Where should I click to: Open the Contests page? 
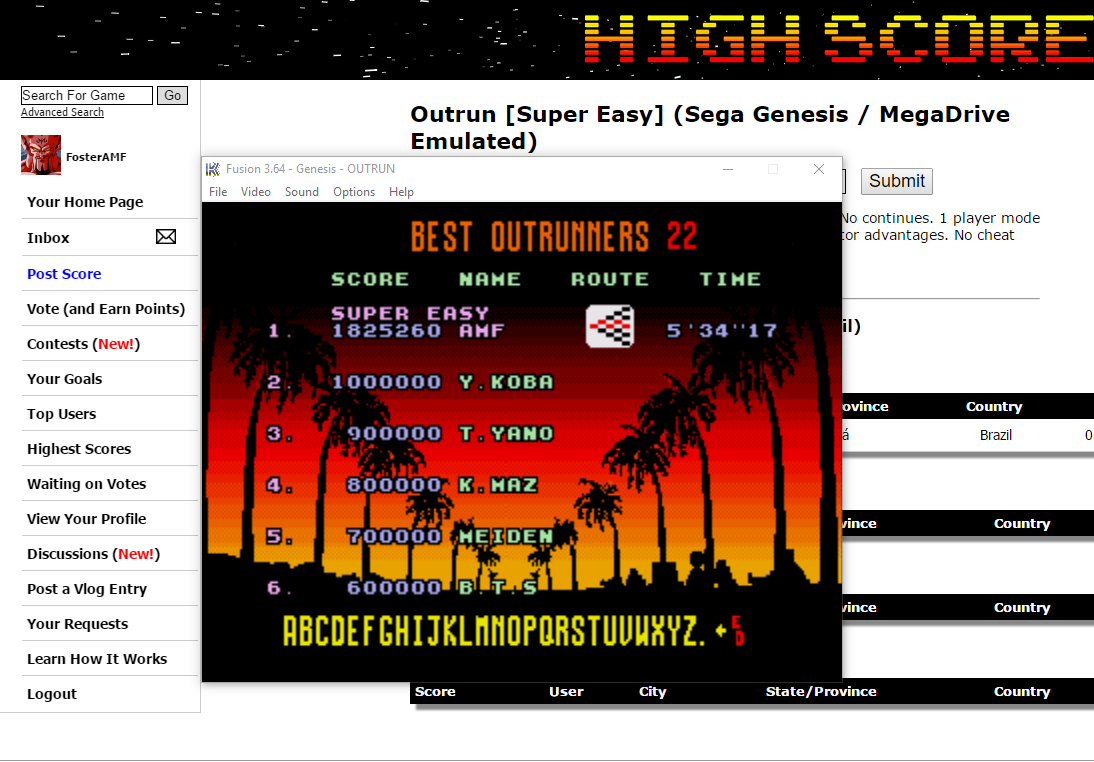click(x=83, y=344)
